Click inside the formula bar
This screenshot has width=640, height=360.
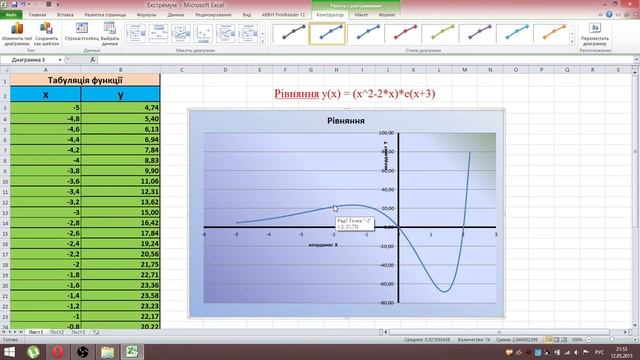pos(365,60)
